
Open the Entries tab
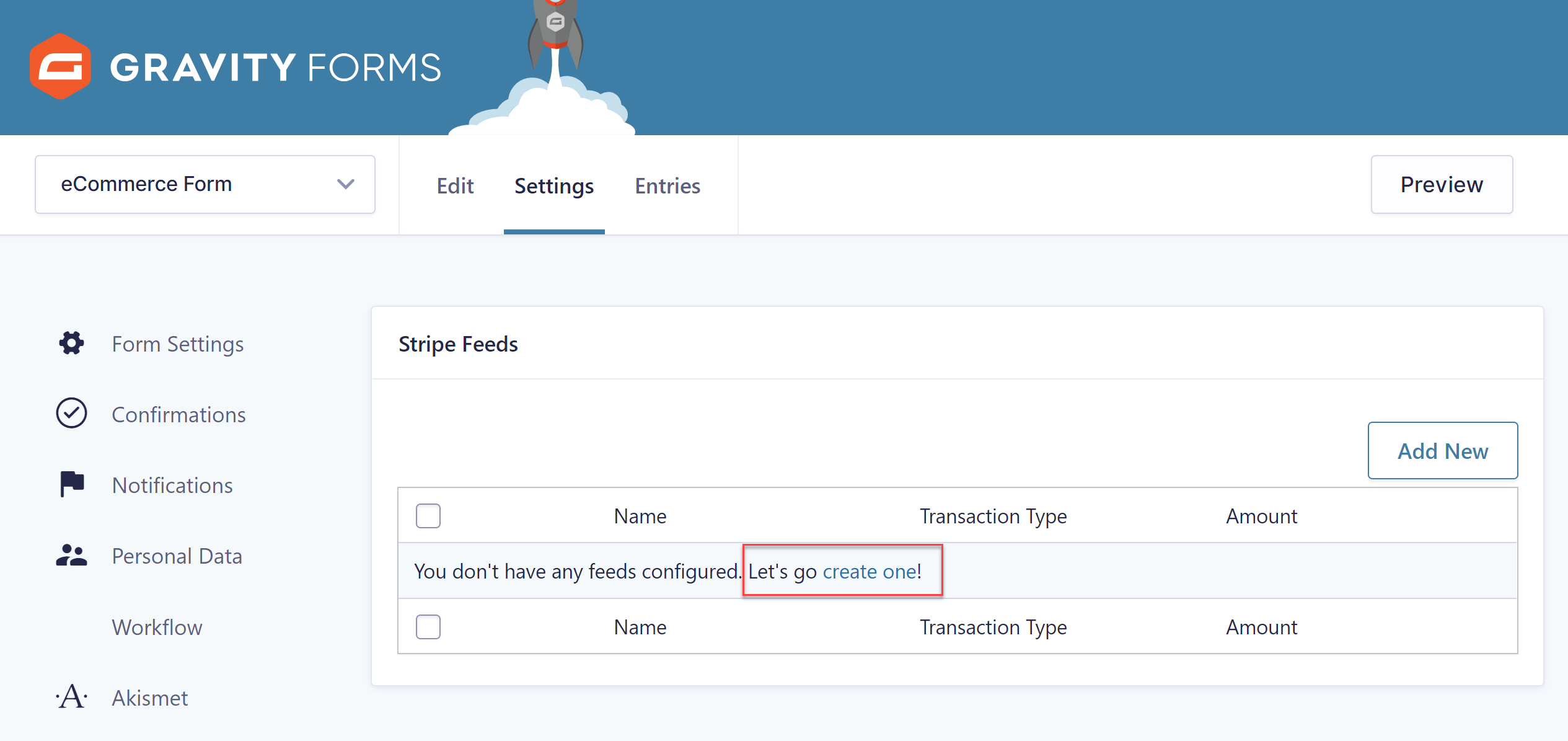[667, 185]
